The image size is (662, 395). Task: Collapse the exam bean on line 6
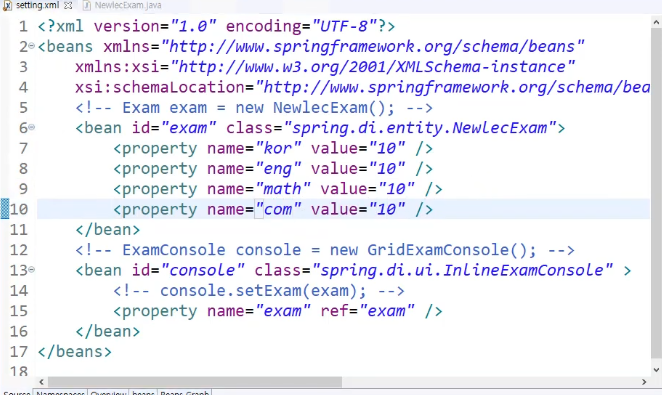[x=32, y=127]
